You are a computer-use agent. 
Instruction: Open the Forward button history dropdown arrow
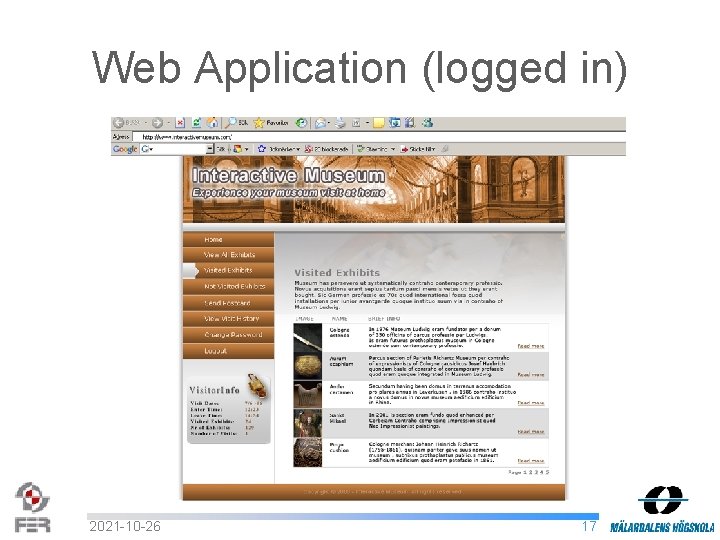click(169, 123)
